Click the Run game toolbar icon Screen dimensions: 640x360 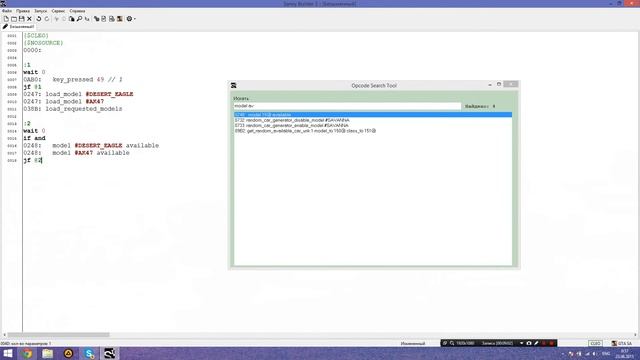(x=120, y=19)
